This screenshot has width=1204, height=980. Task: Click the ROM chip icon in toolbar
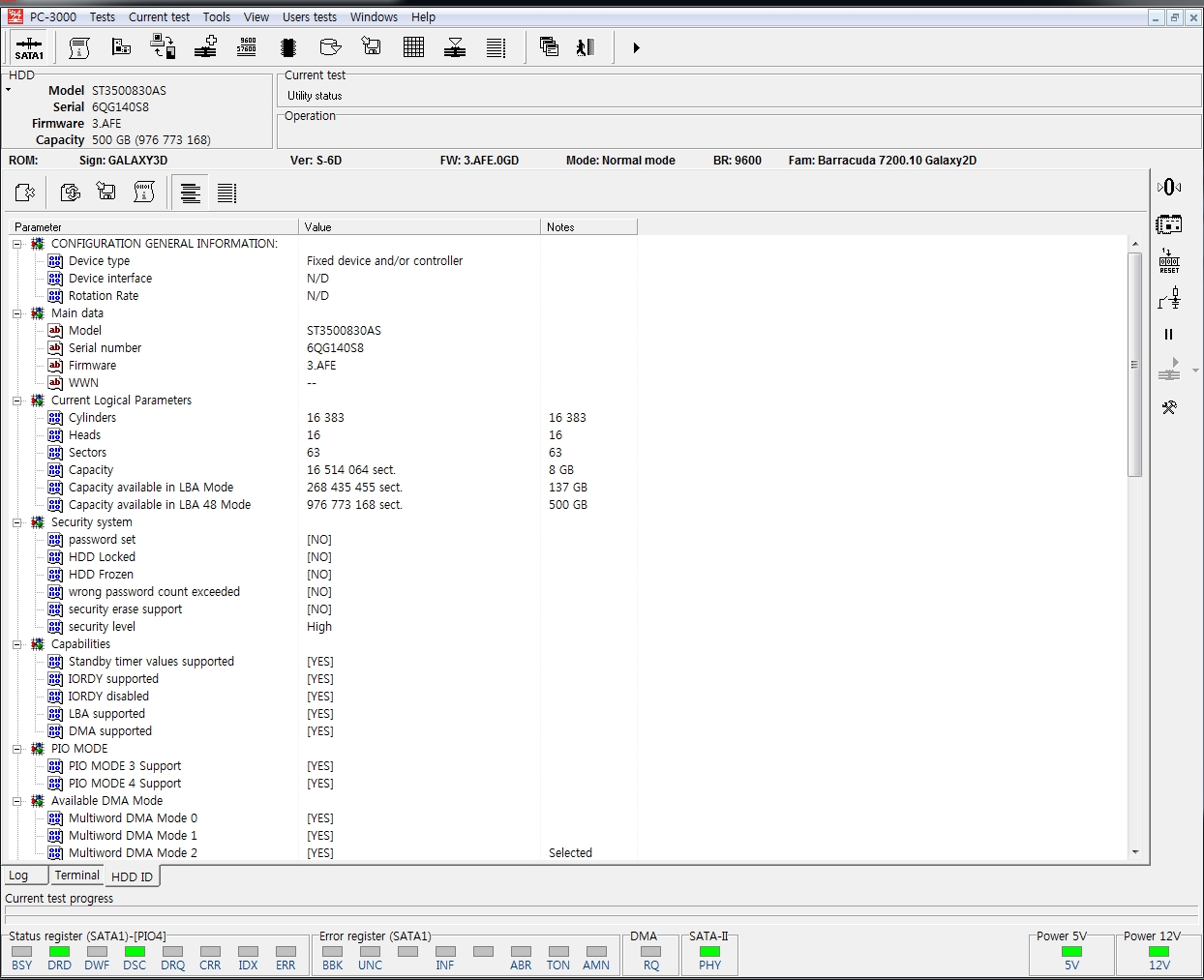pos(287,47)
